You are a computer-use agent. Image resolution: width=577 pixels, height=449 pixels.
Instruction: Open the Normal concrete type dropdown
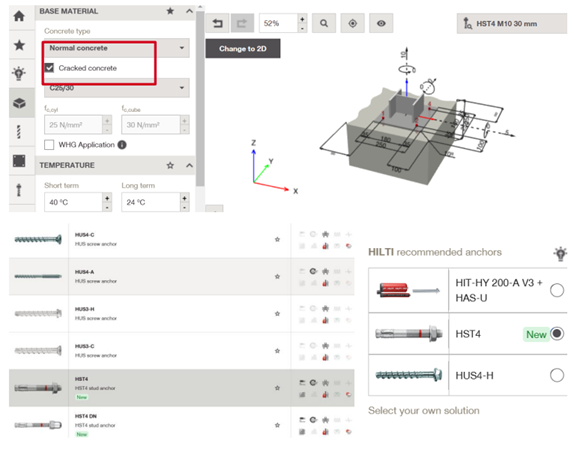[117, 48]
